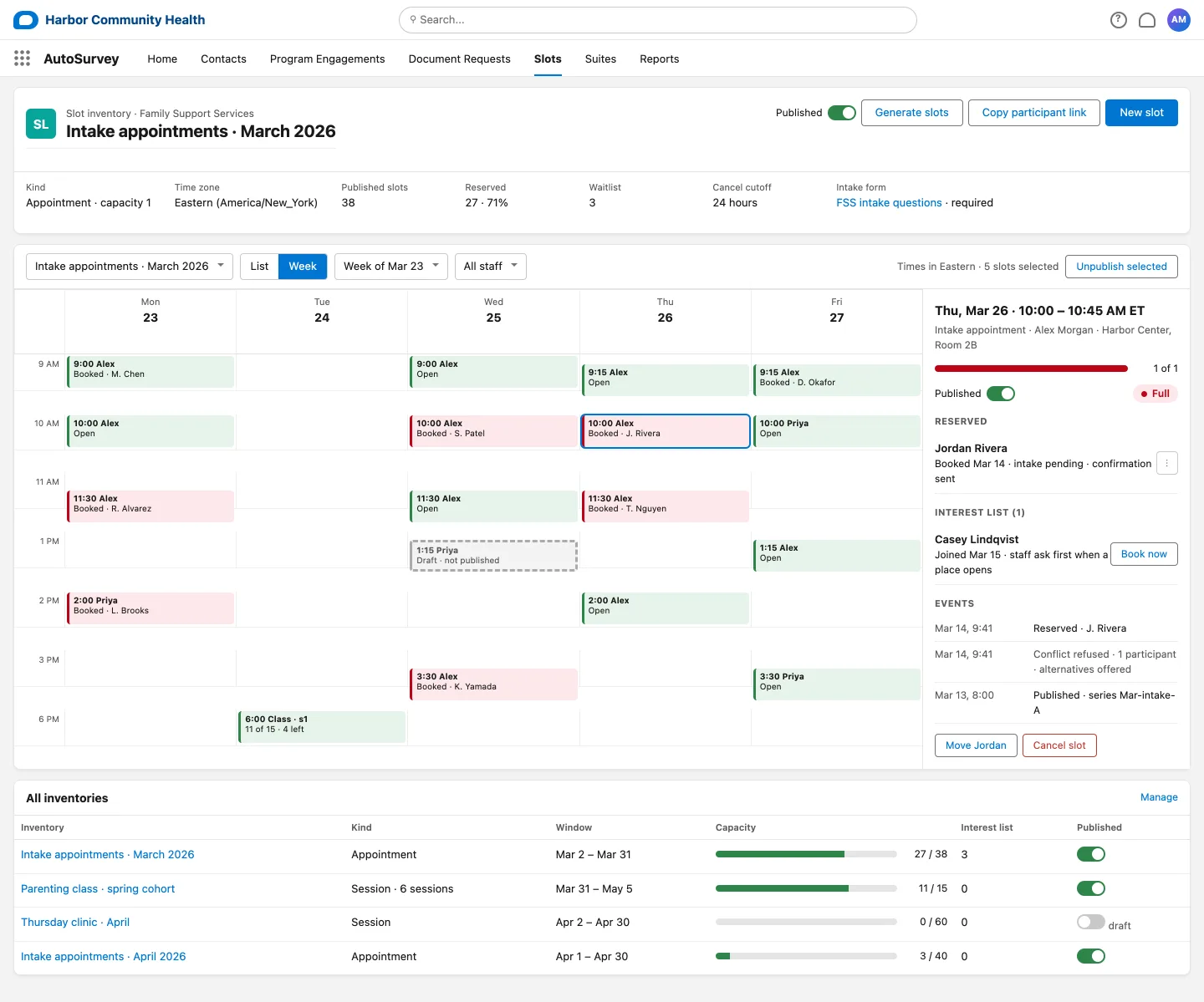Click the 27 / 38 capacity bar

pos(806,854)
